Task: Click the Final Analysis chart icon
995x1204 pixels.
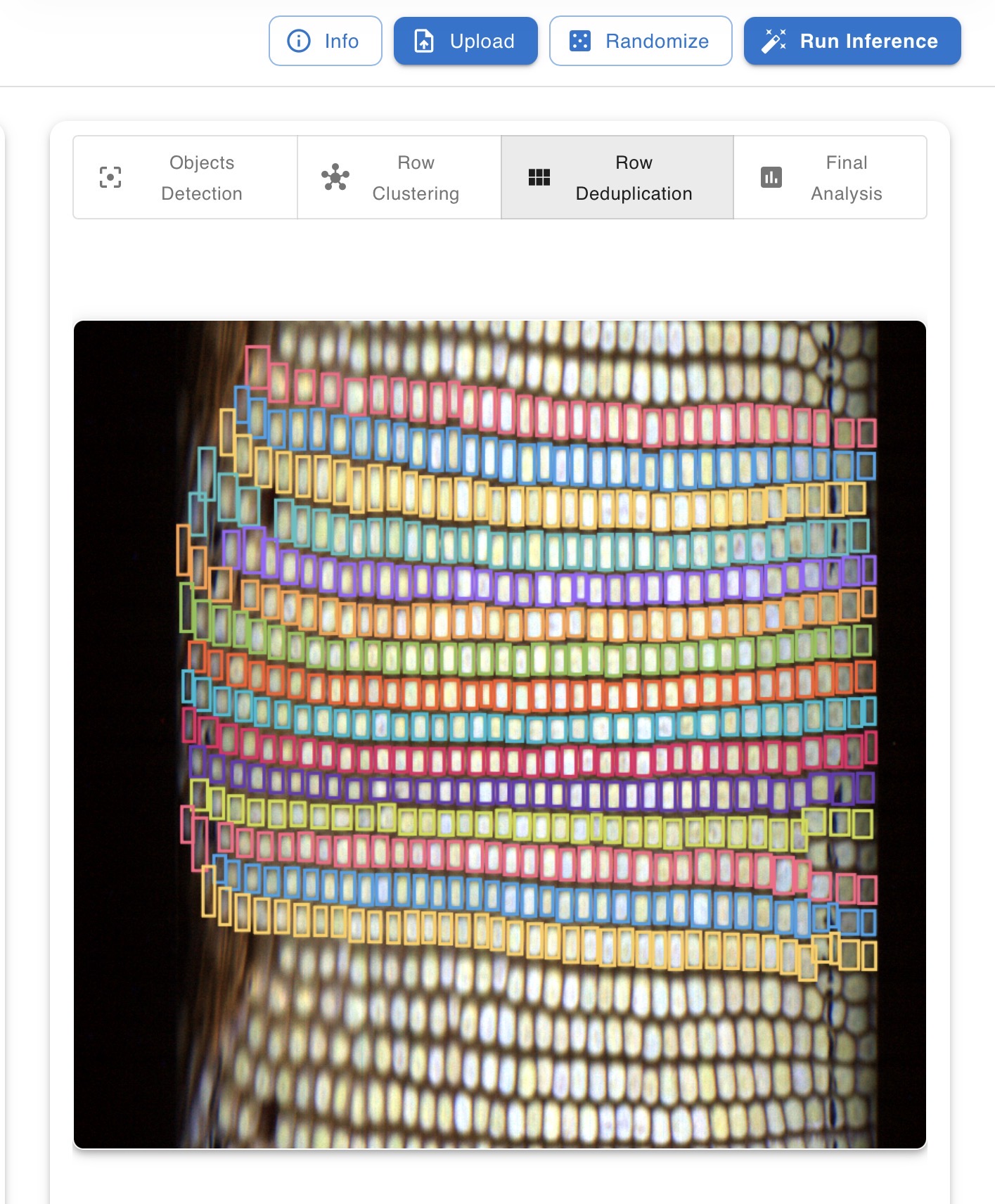Action: [771, 177]
